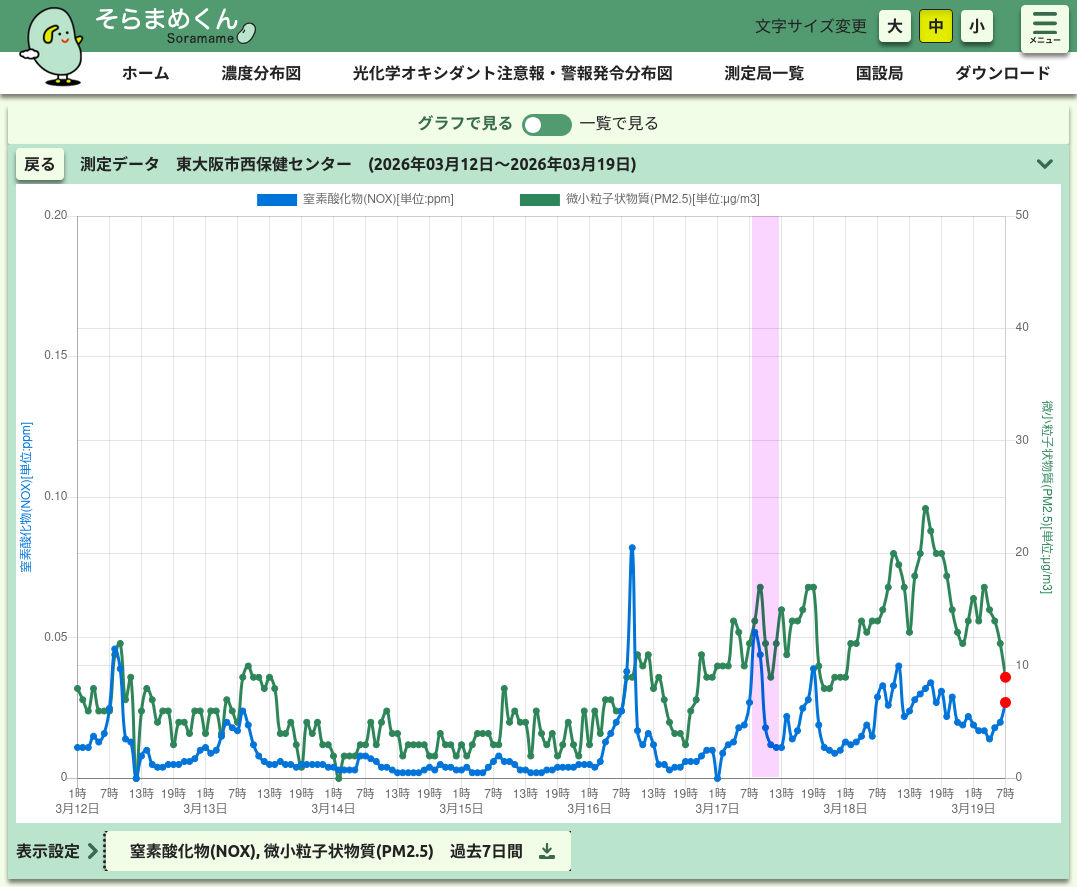The height and width of the screenshot is (887, 1077).
Task: Toggle between graph and list view
Action: pos(546,124)
